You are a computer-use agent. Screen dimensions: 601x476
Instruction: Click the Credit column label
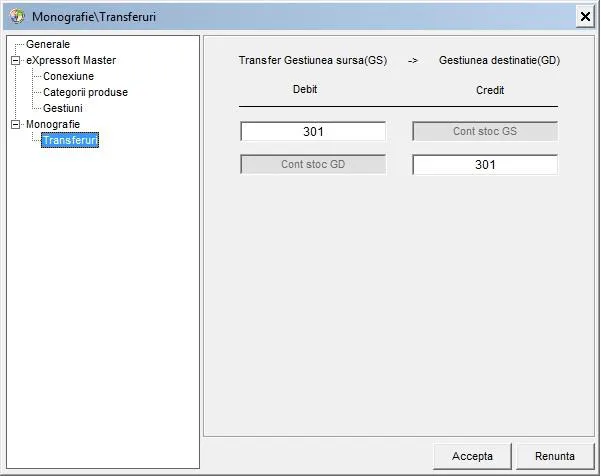[x=490, y=90]
